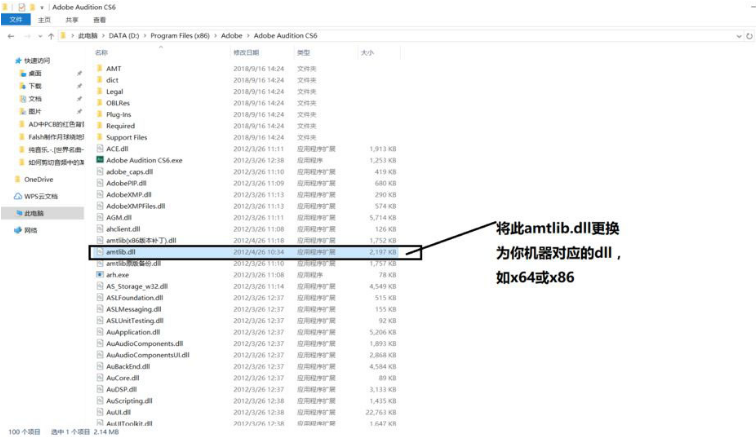This screenshot has width=756, height=437.
Task: Select the arh.exe application icon
Action: (x=100, y=275)
